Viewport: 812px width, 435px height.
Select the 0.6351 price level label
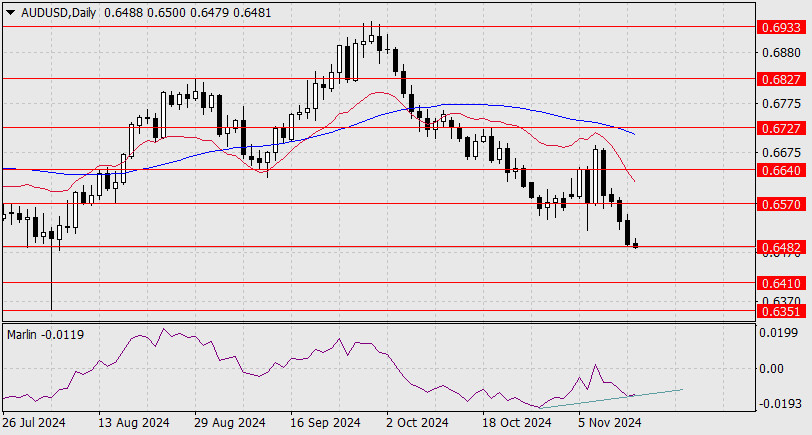click(781, 311)
